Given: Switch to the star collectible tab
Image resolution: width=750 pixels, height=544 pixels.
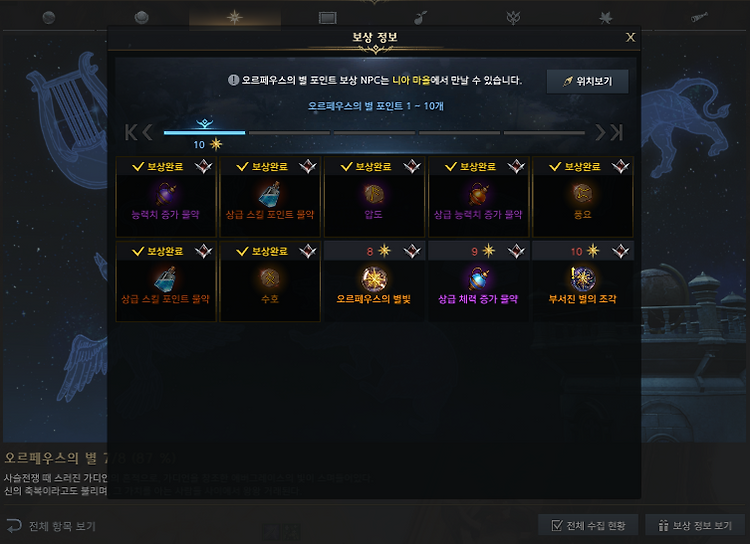Looking at the screenshot, I should [x=234, y=18].
